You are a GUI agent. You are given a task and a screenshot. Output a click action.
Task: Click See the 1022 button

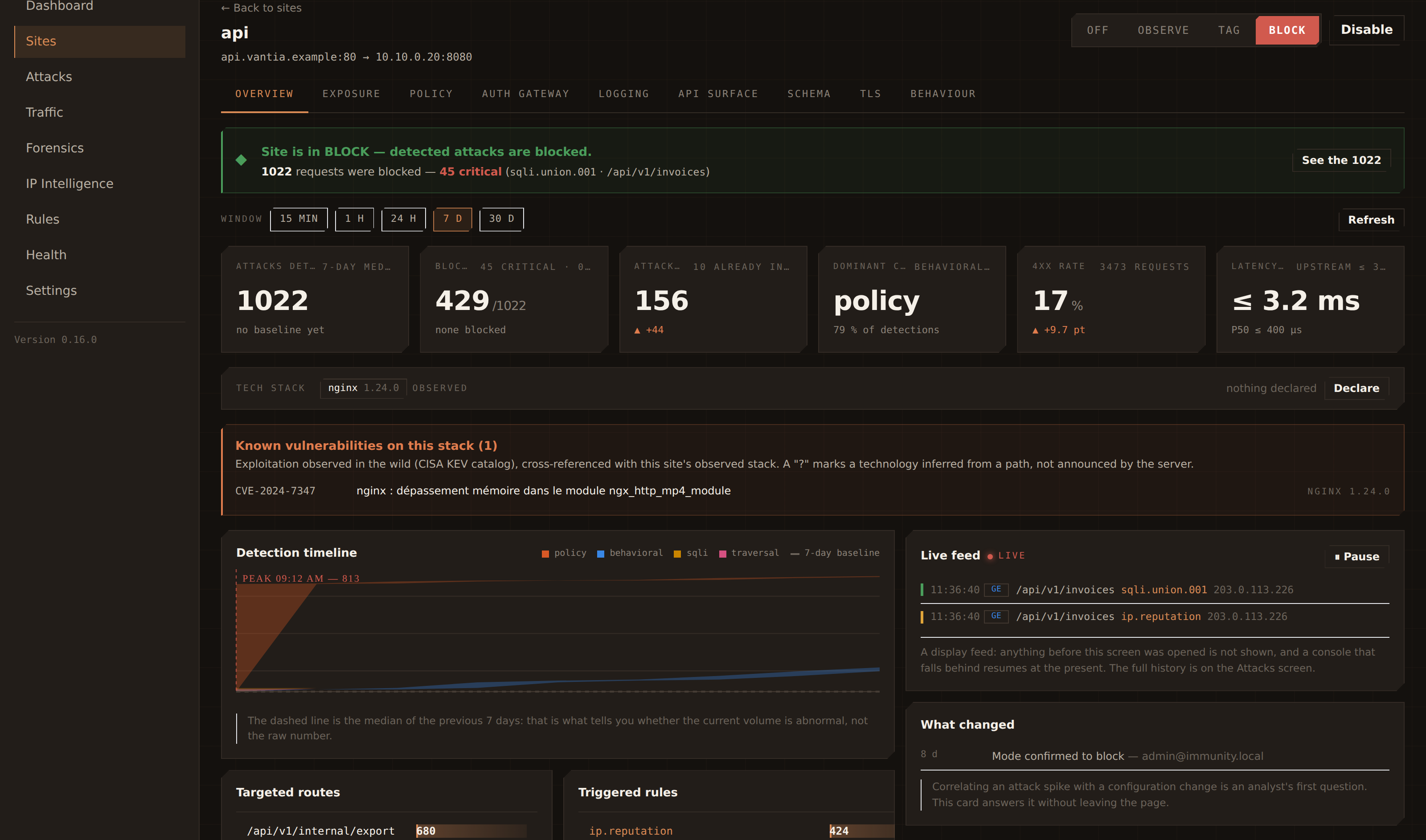(x=1341, y=160)
